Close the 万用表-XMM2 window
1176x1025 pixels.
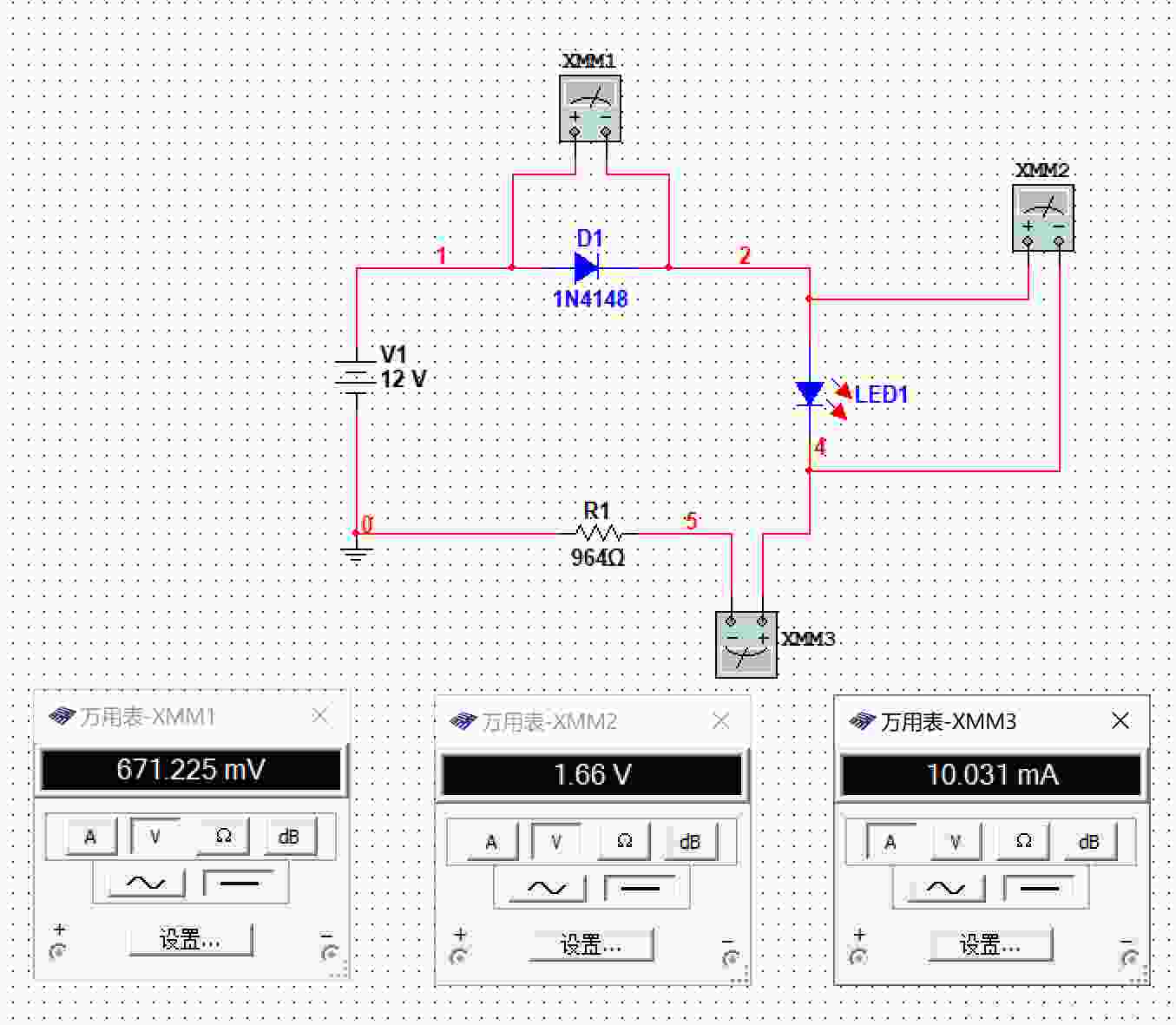721,721
